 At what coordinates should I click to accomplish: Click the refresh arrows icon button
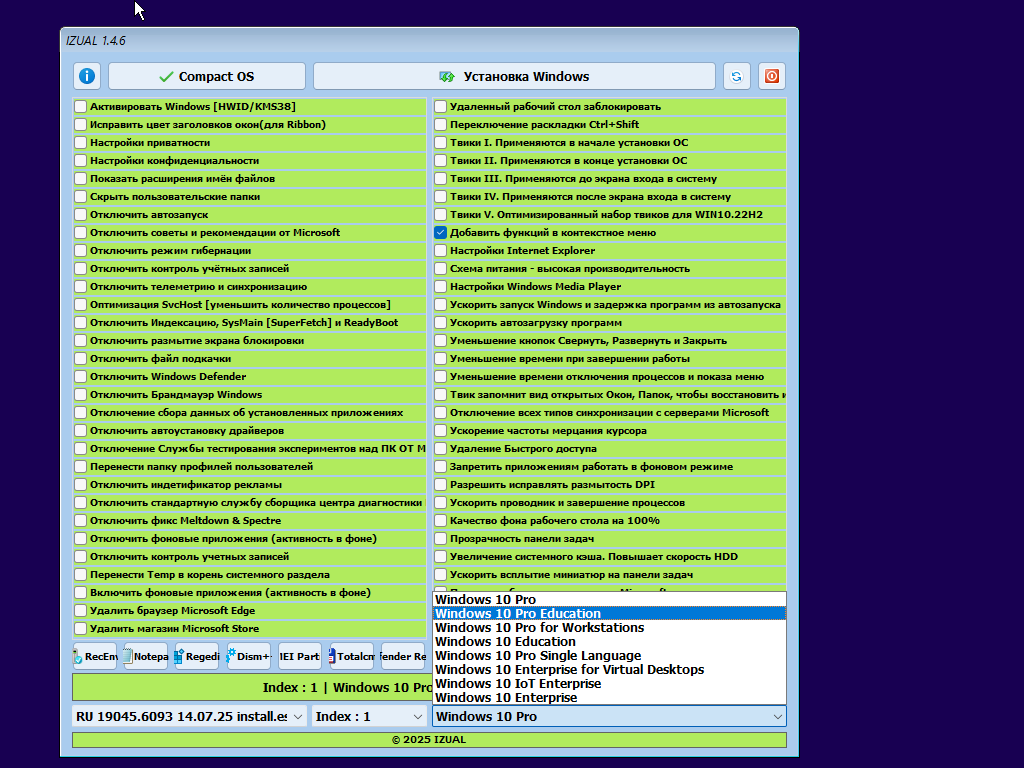[x=737, y=76]
